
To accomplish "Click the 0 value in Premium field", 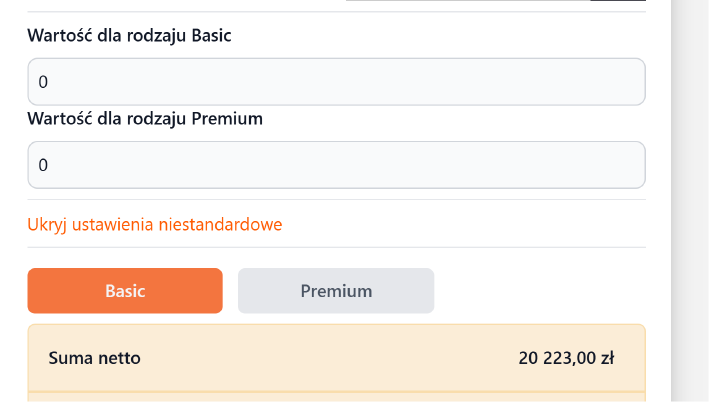I will point(43,166).
